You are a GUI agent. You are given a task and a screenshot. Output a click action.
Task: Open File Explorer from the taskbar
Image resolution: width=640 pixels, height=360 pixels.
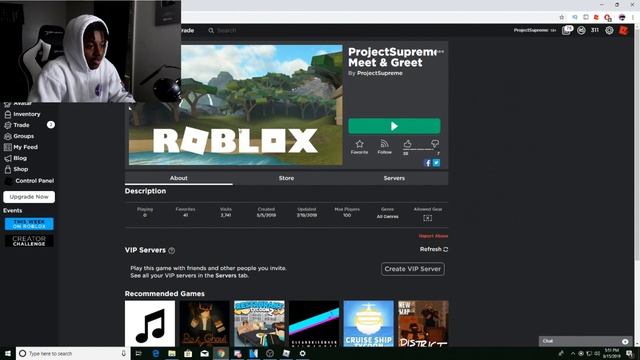pos(172,353)
